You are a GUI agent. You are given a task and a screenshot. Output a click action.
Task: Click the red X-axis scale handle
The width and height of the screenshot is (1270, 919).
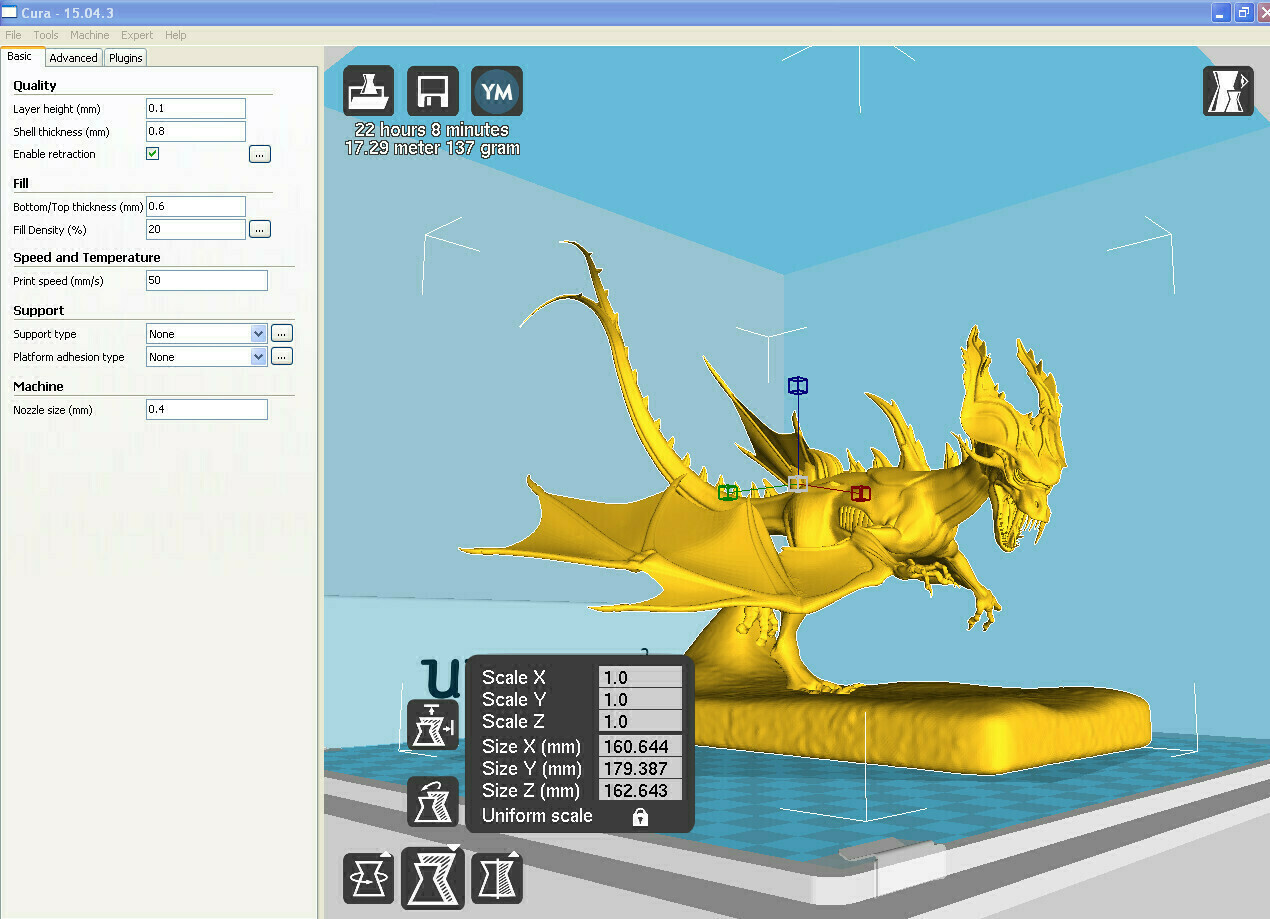[860, 493]
